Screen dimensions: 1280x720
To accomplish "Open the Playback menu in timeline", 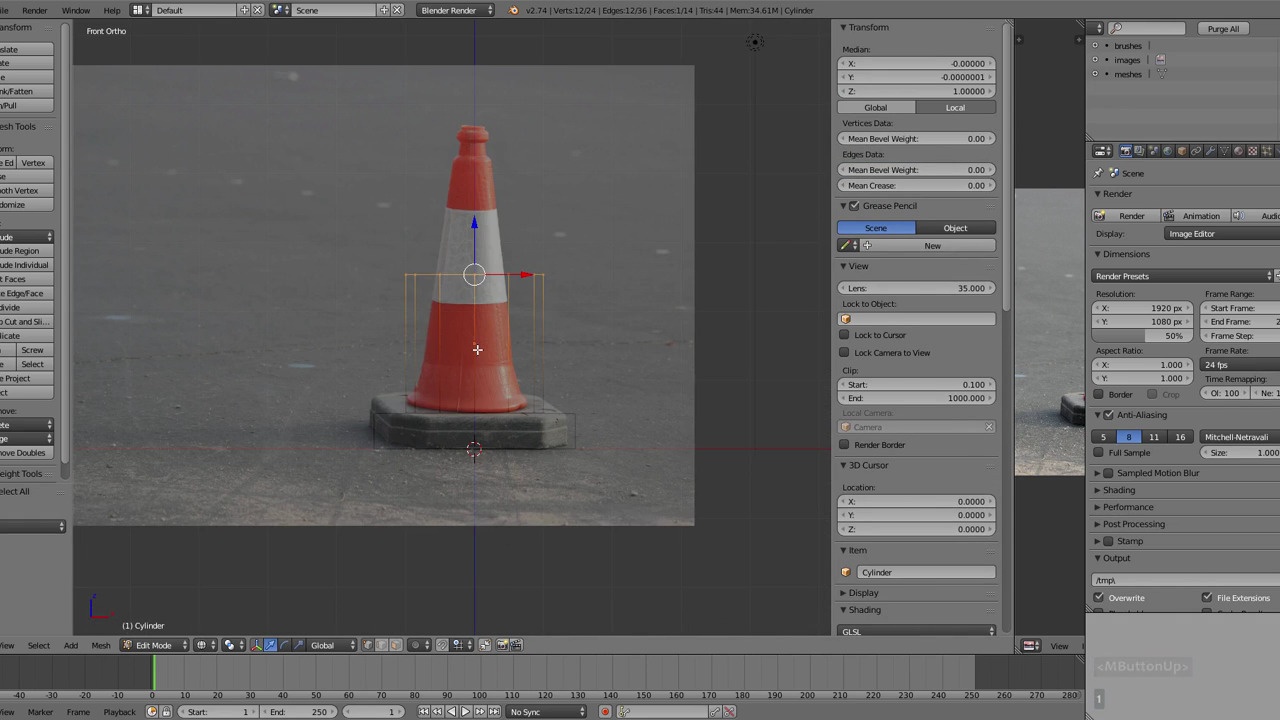I will pos(119,712).
